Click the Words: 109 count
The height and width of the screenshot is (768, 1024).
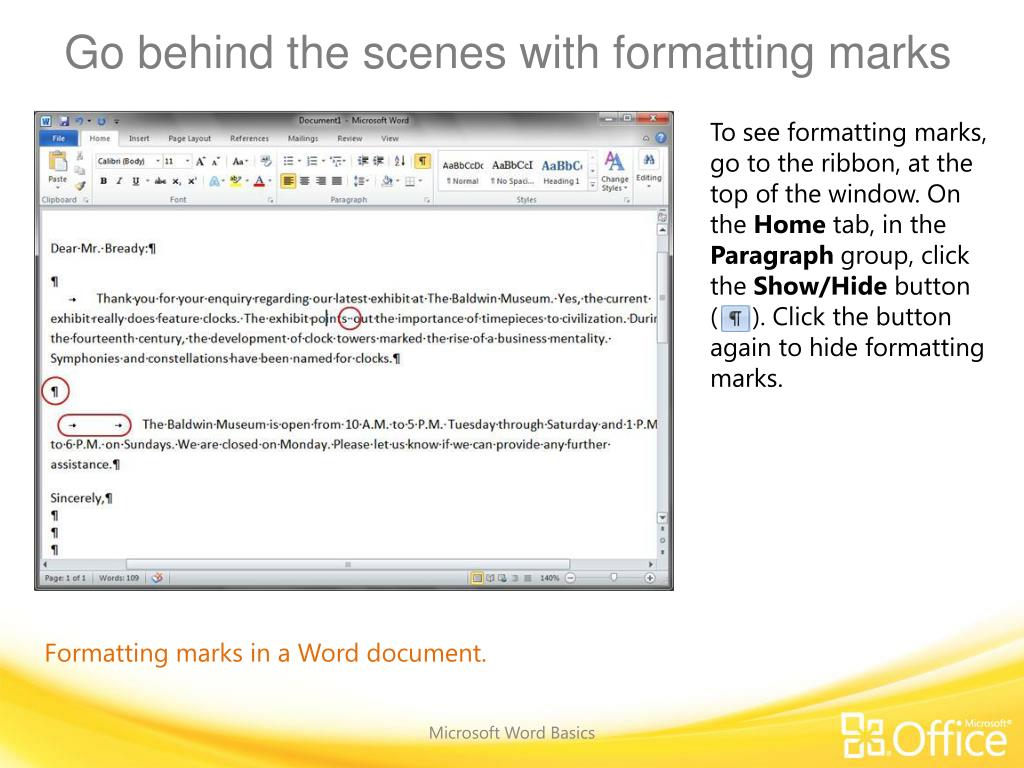point(119,578)
